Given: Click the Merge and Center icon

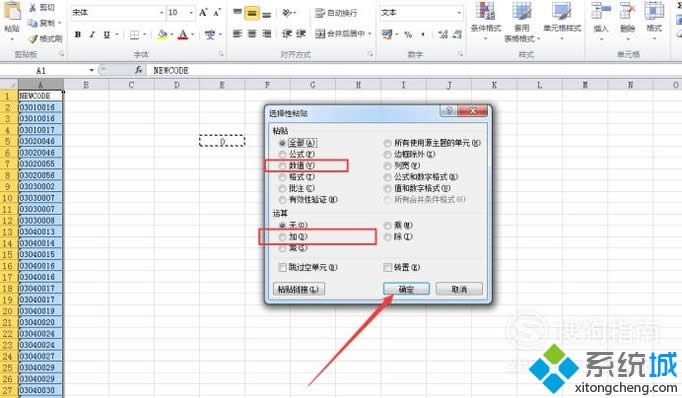Looking at the screenshot, I should pyautogui.click(x=320, y=33).
